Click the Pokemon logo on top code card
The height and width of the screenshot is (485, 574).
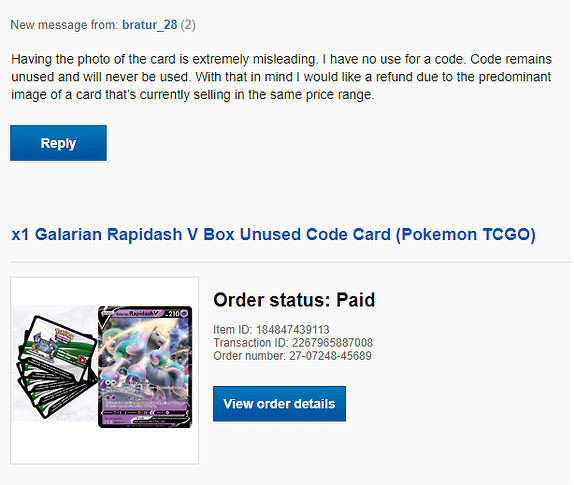click(x=64, y=336)
